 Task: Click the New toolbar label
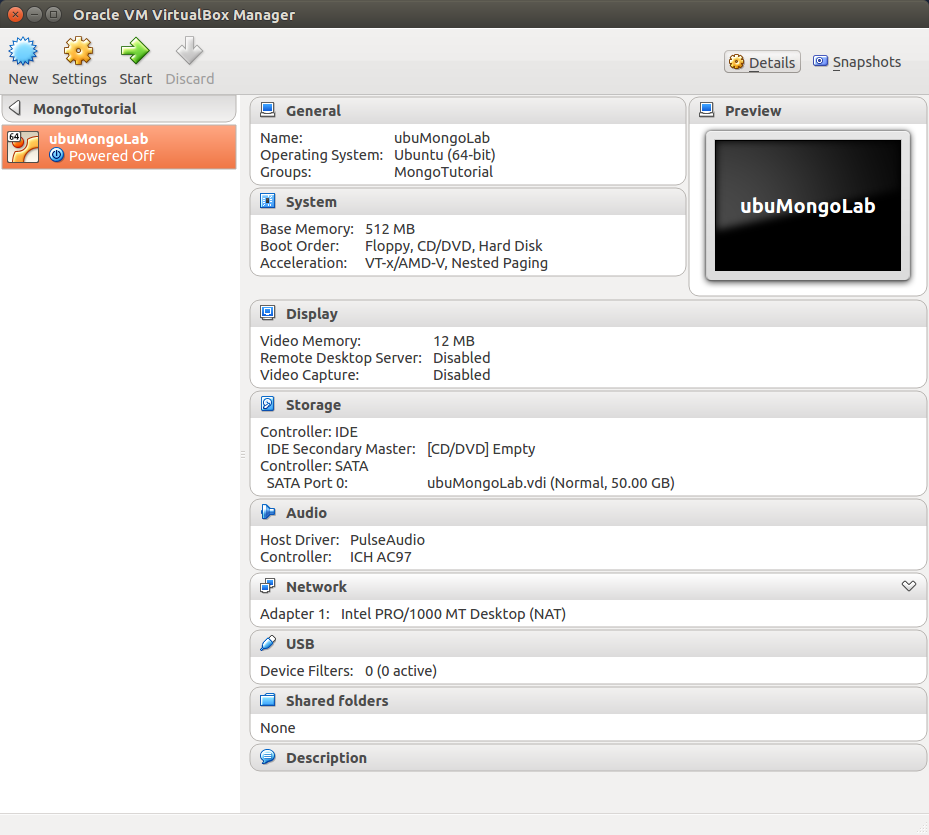(23, 79)
